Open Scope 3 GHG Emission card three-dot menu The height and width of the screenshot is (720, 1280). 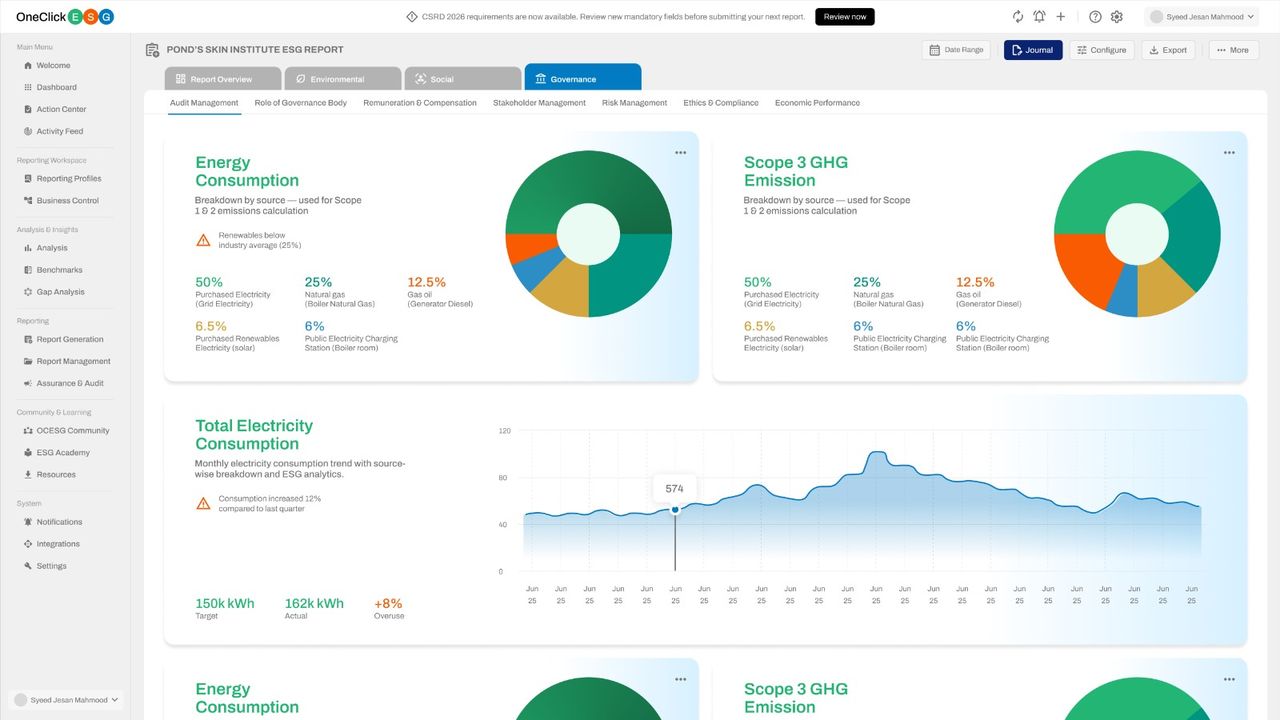[1229, 153]
